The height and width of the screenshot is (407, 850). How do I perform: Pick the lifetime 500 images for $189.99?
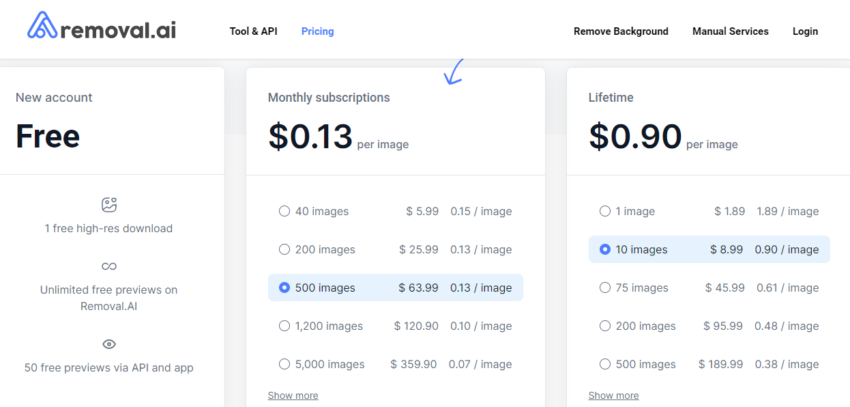pyautogui.click(x=605, y=364)
